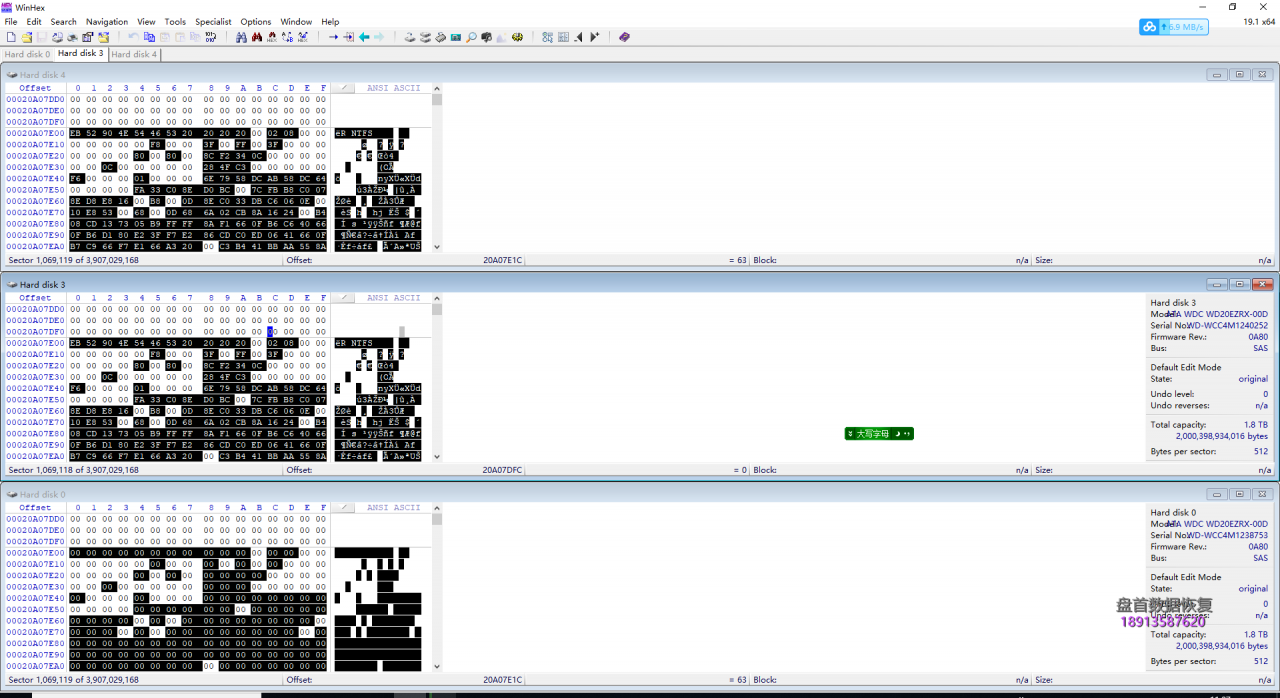Click the Find Text binoculars icon
The height and width of the screenshot is (698, 1280).
[241, 37]
